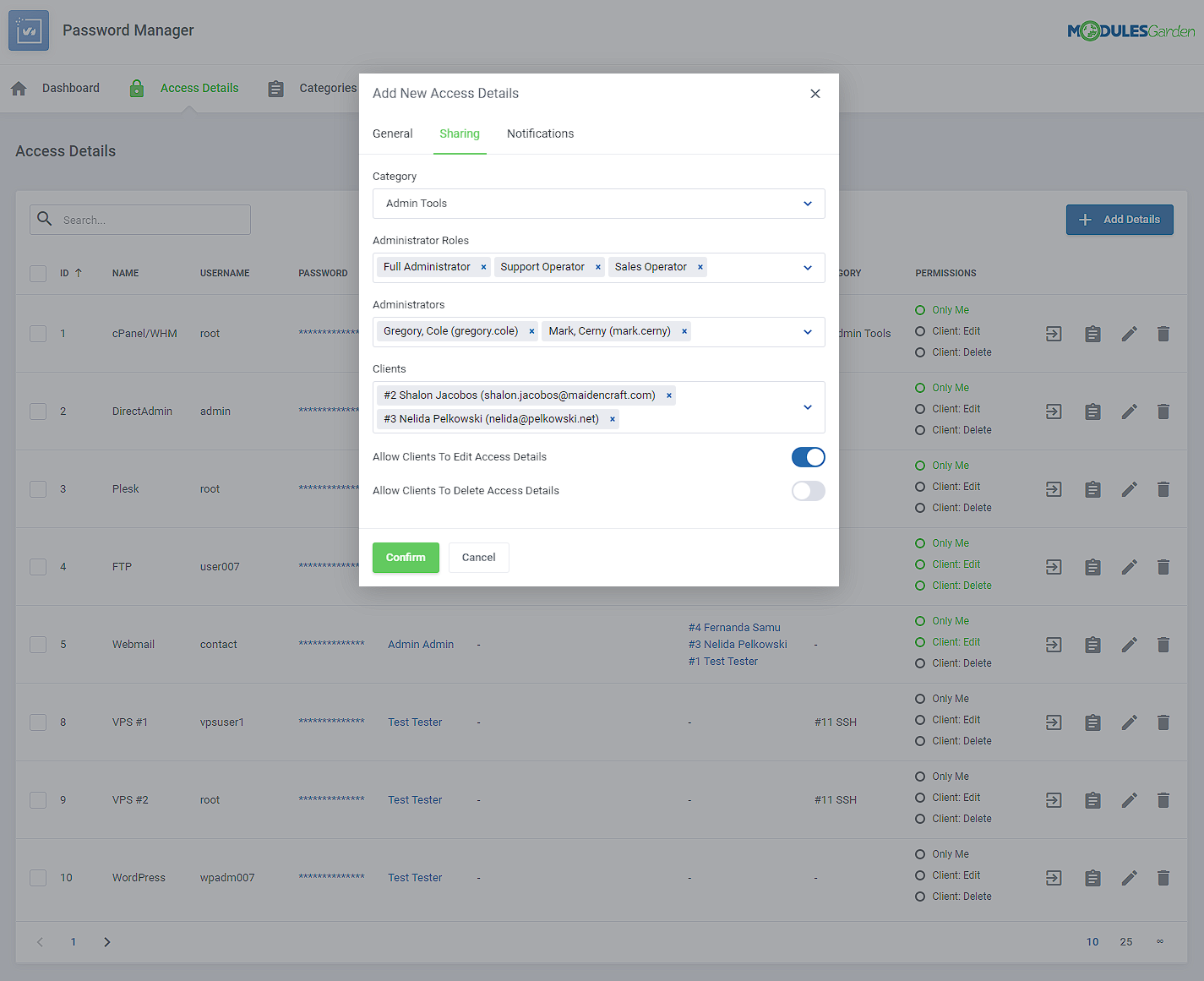Open the Clients selection dropdown
Screen dimensions: 1204x981
click(x=806, y=406)
